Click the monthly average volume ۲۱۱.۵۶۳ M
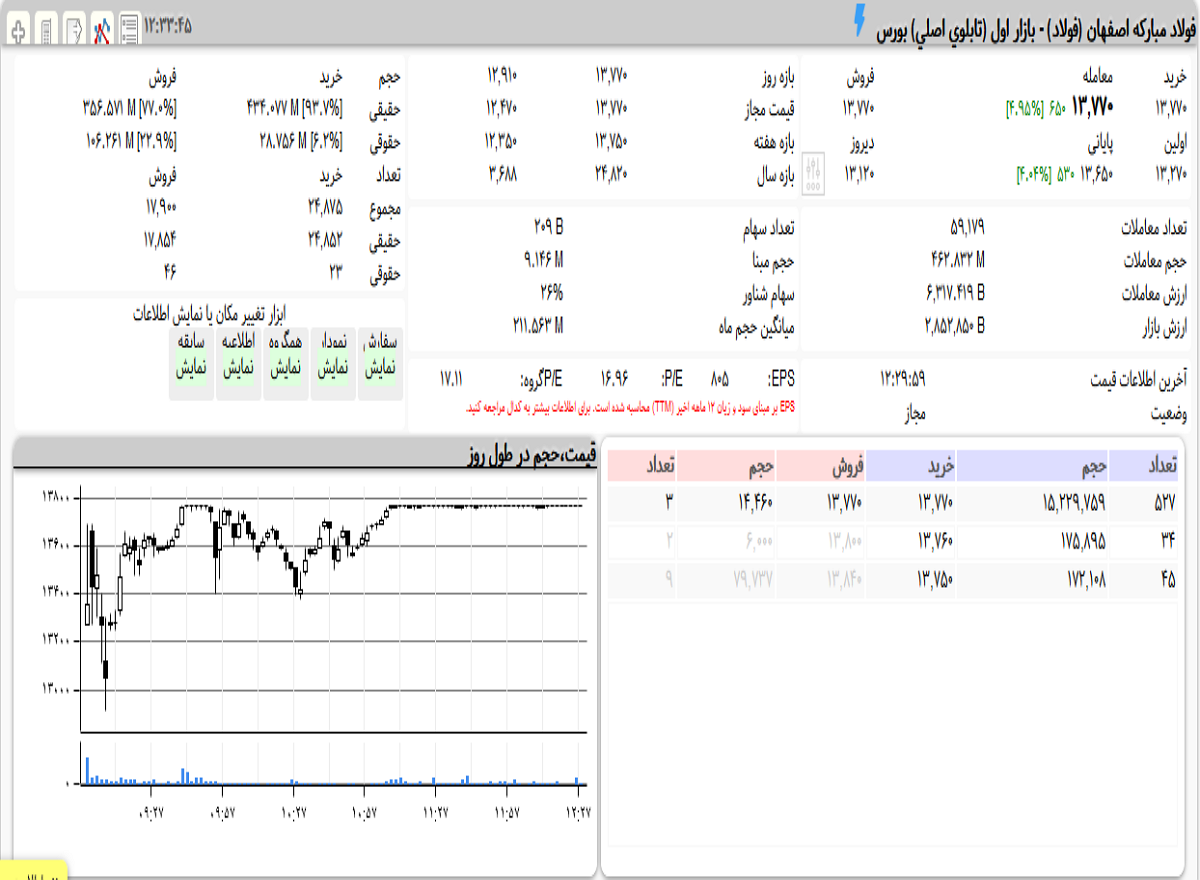The height and width of the screenshot is (880, 1200). pos(538,326)
